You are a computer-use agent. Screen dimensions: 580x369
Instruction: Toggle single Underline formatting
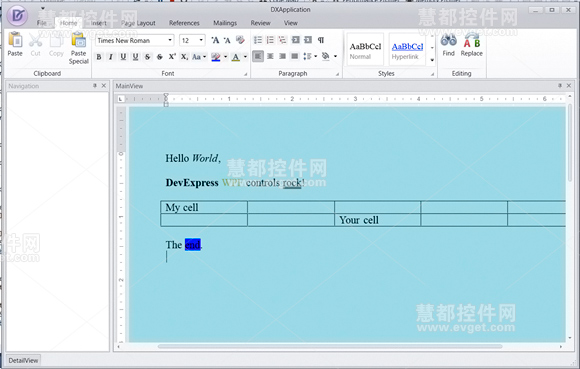pos(123,57)
